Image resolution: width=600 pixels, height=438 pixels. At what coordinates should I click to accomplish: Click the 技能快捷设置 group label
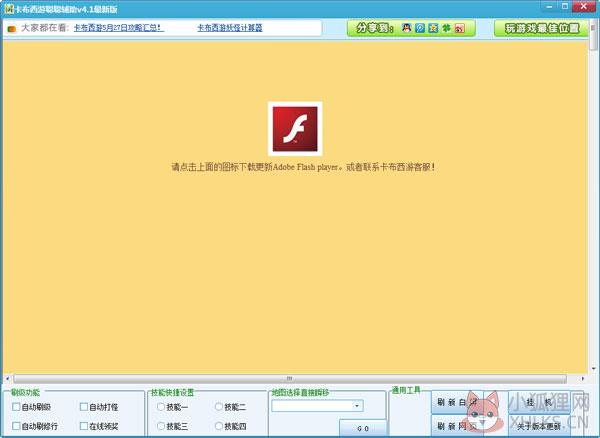click(172, 392)
